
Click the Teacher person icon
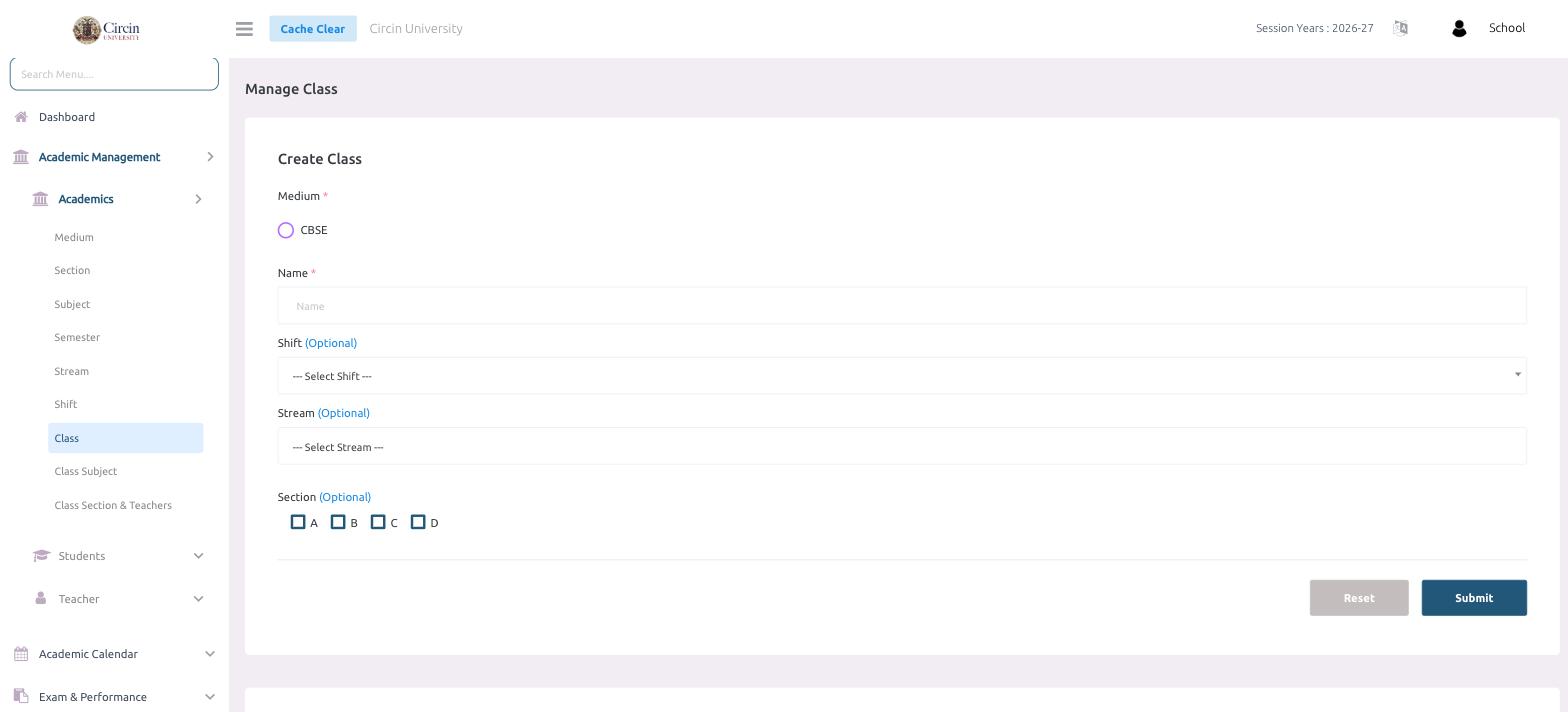[40, 598]
